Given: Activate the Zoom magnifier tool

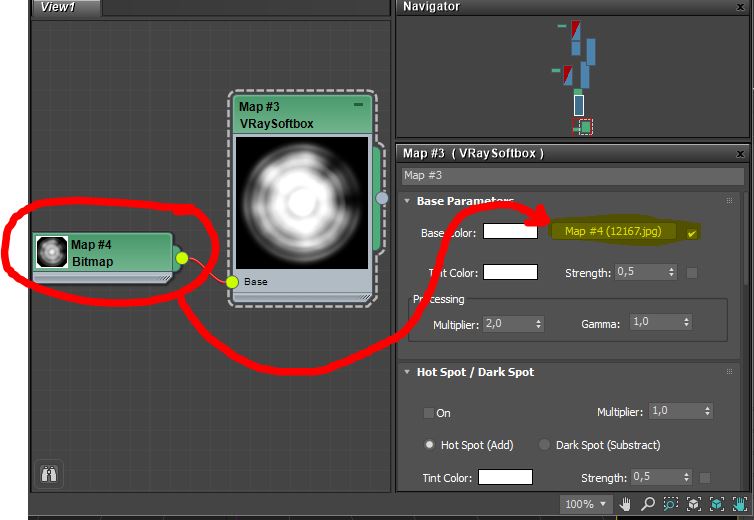Looking at the screenshot, I should tap(648, 504).
